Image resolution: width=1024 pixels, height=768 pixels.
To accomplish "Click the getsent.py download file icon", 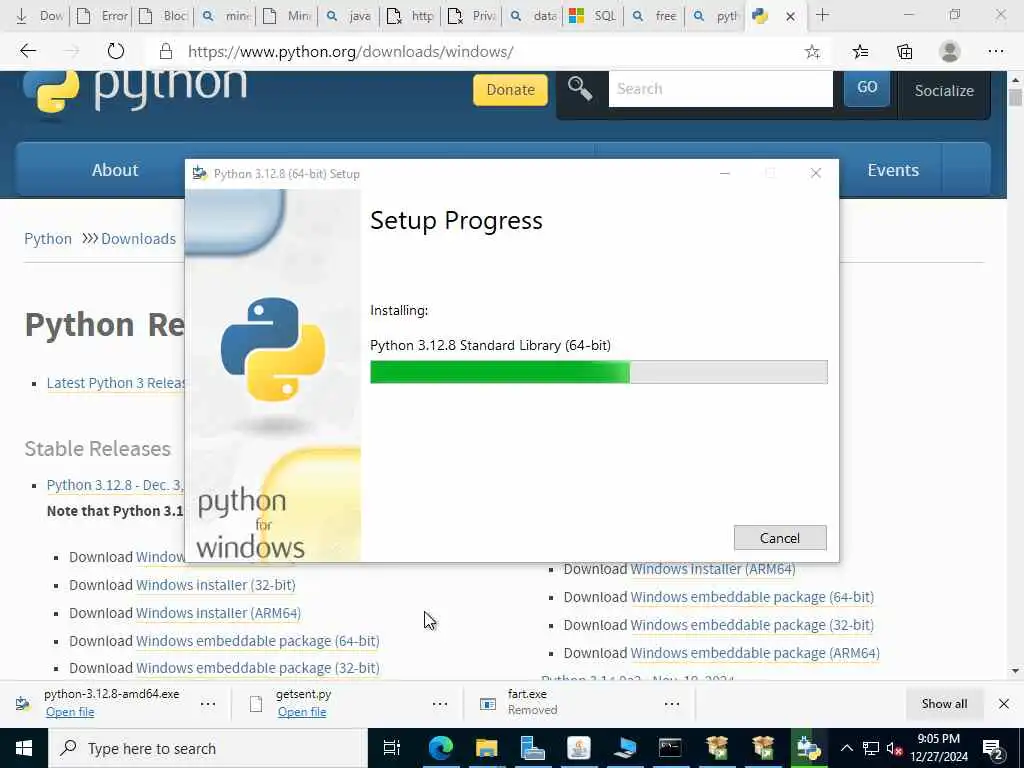I will point(256,703).
